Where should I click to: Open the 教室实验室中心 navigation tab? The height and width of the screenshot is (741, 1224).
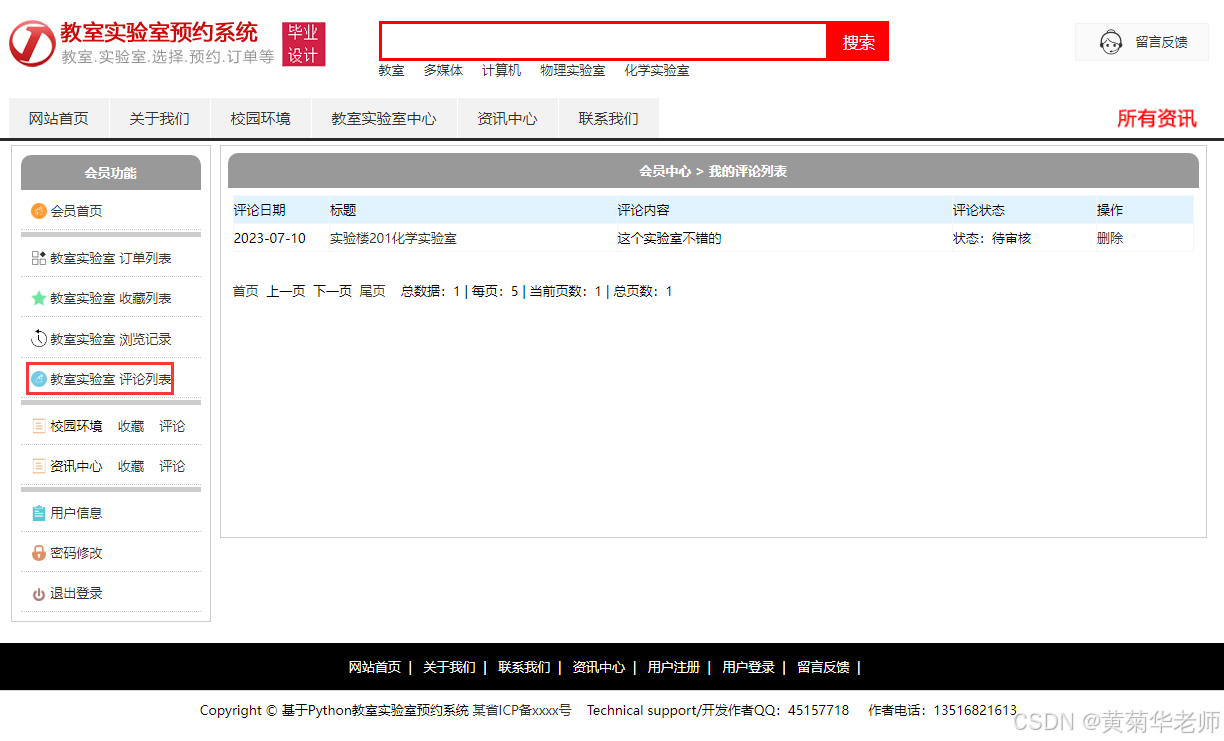[x=384, y=118]
